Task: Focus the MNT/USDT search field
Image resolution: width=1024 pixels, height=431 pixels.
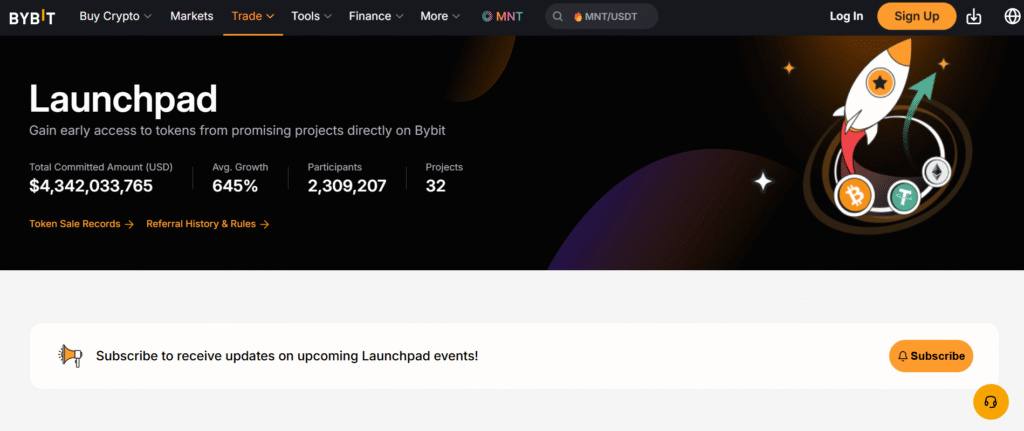Action: pos(601,16)
